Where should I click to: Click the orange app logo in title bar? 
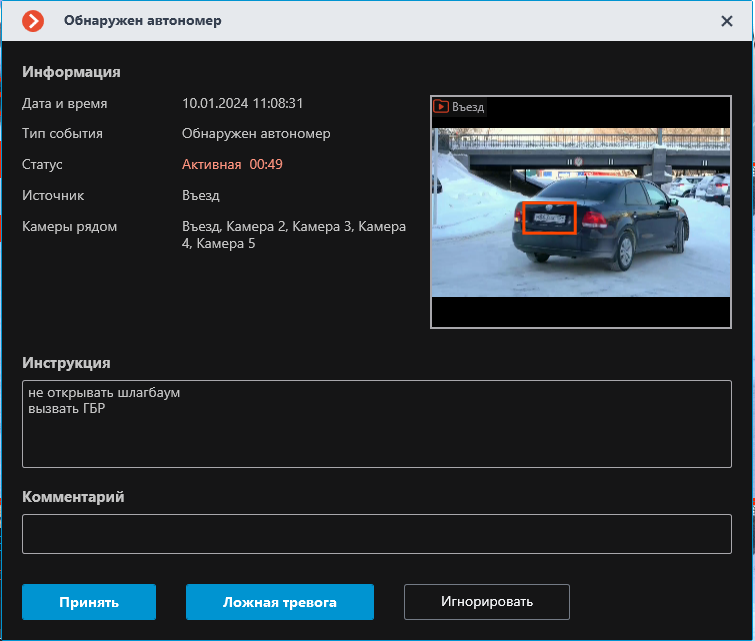pos(33,20)
